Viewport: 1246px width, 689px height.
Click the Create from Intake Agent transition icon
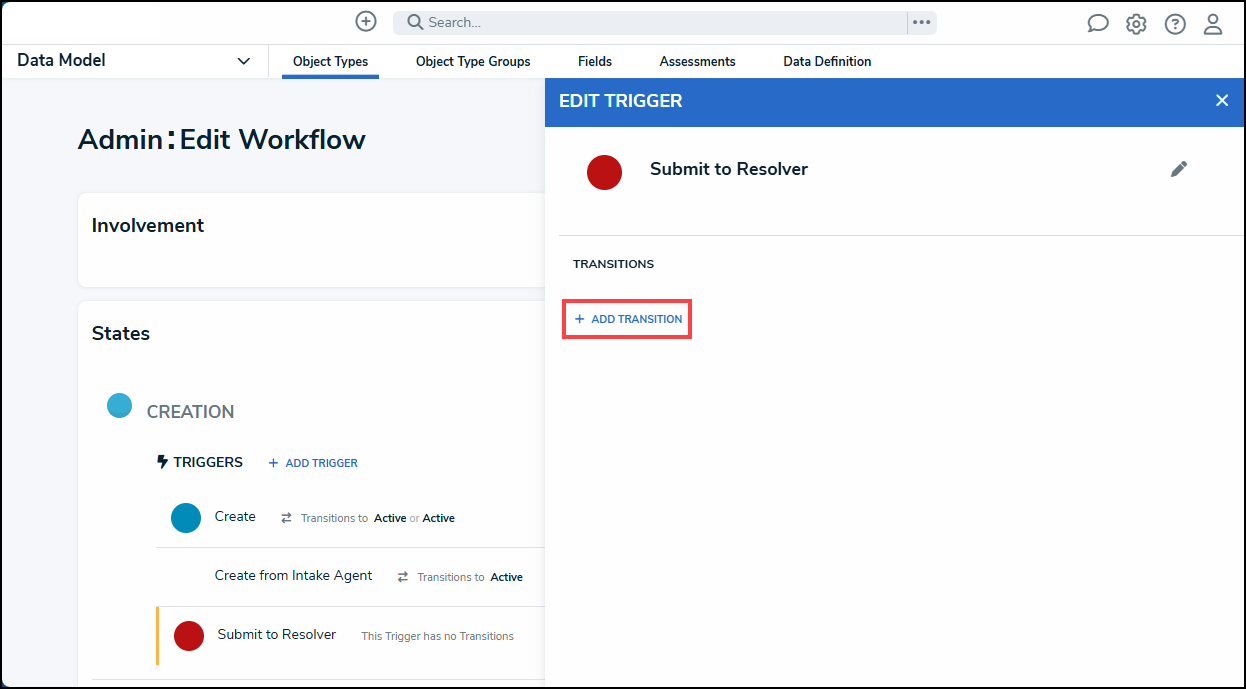tap(403, 577)
